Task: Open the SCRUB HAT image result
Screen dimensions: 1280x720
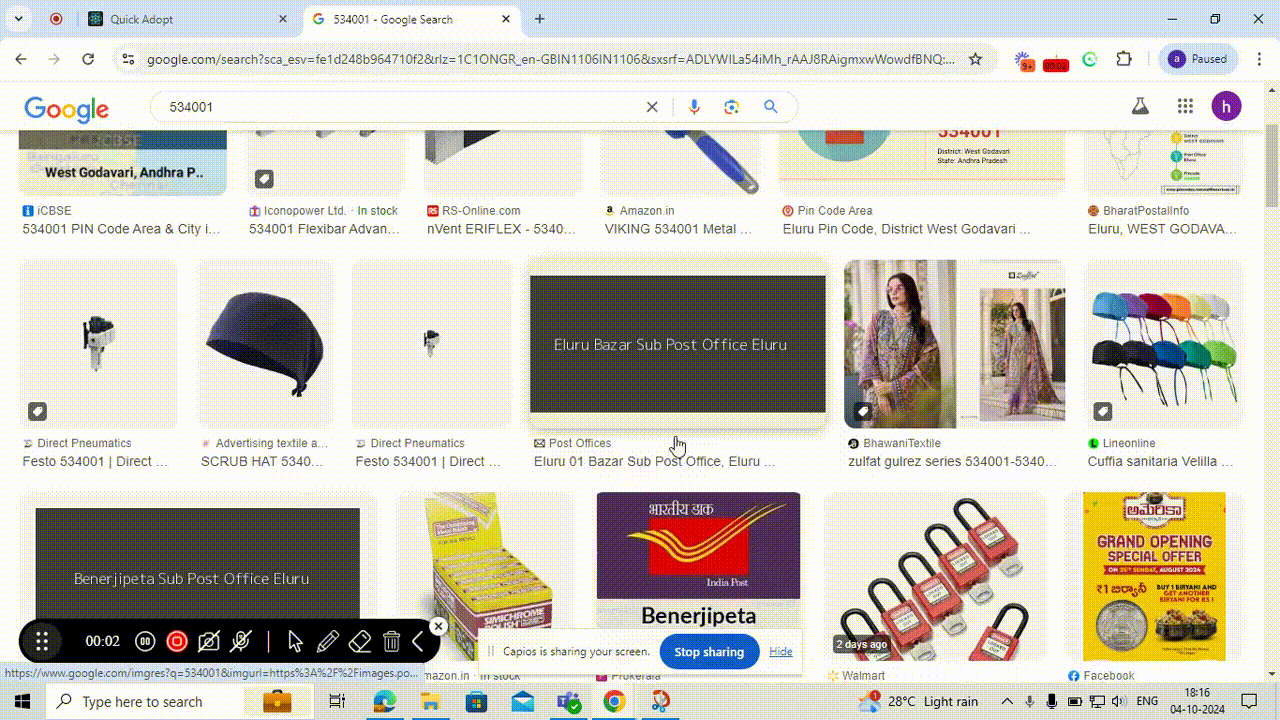Action: (265, 344)
